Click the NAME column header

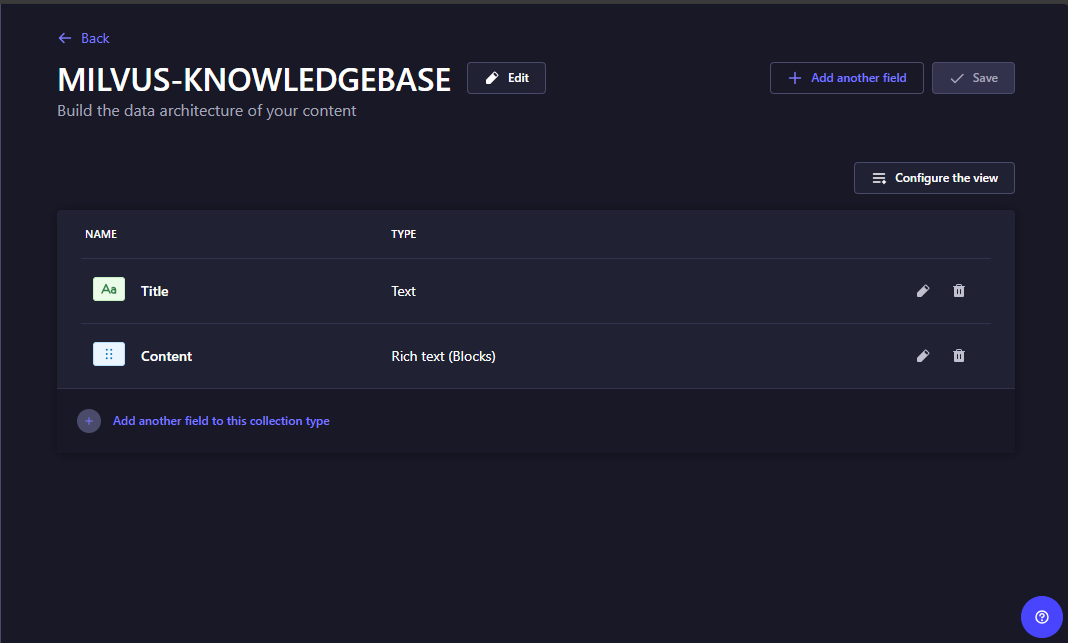click(101, 234)
